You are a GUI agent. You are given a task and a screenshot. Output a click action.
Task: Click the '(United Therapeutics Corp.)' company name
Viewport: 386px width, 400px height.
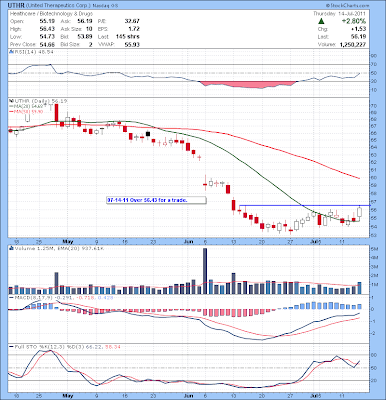58,6
